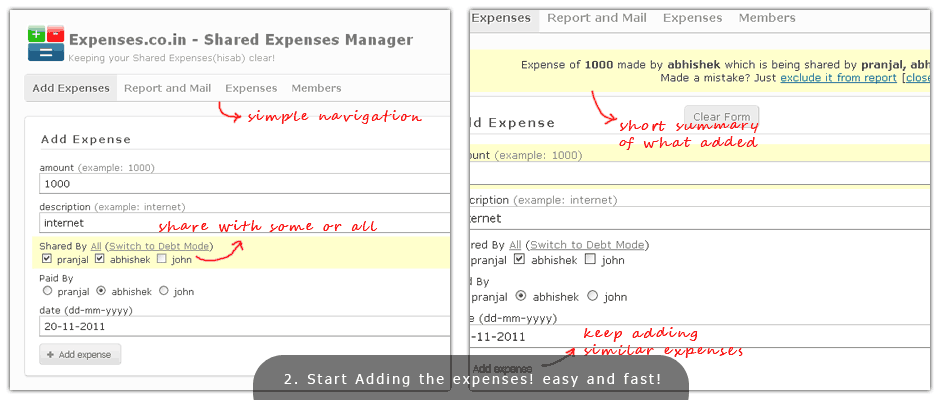Viewport: 940px width, 400px height.
Task: Click Switch to Debt Mode in right window
Action: coord(588,245)
